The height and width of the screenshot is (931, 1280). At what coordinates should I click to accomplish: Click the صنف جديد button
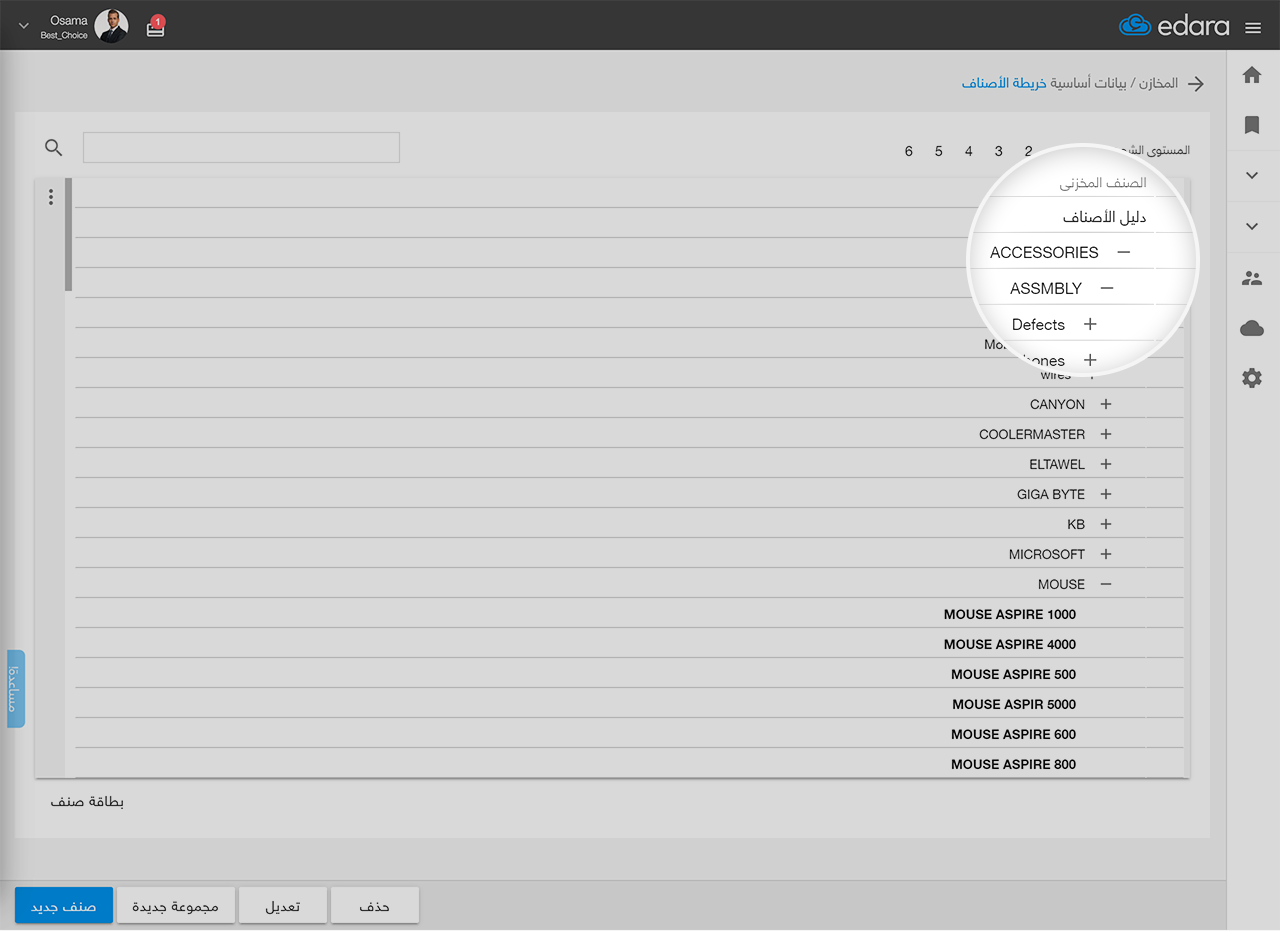(64, 906)
